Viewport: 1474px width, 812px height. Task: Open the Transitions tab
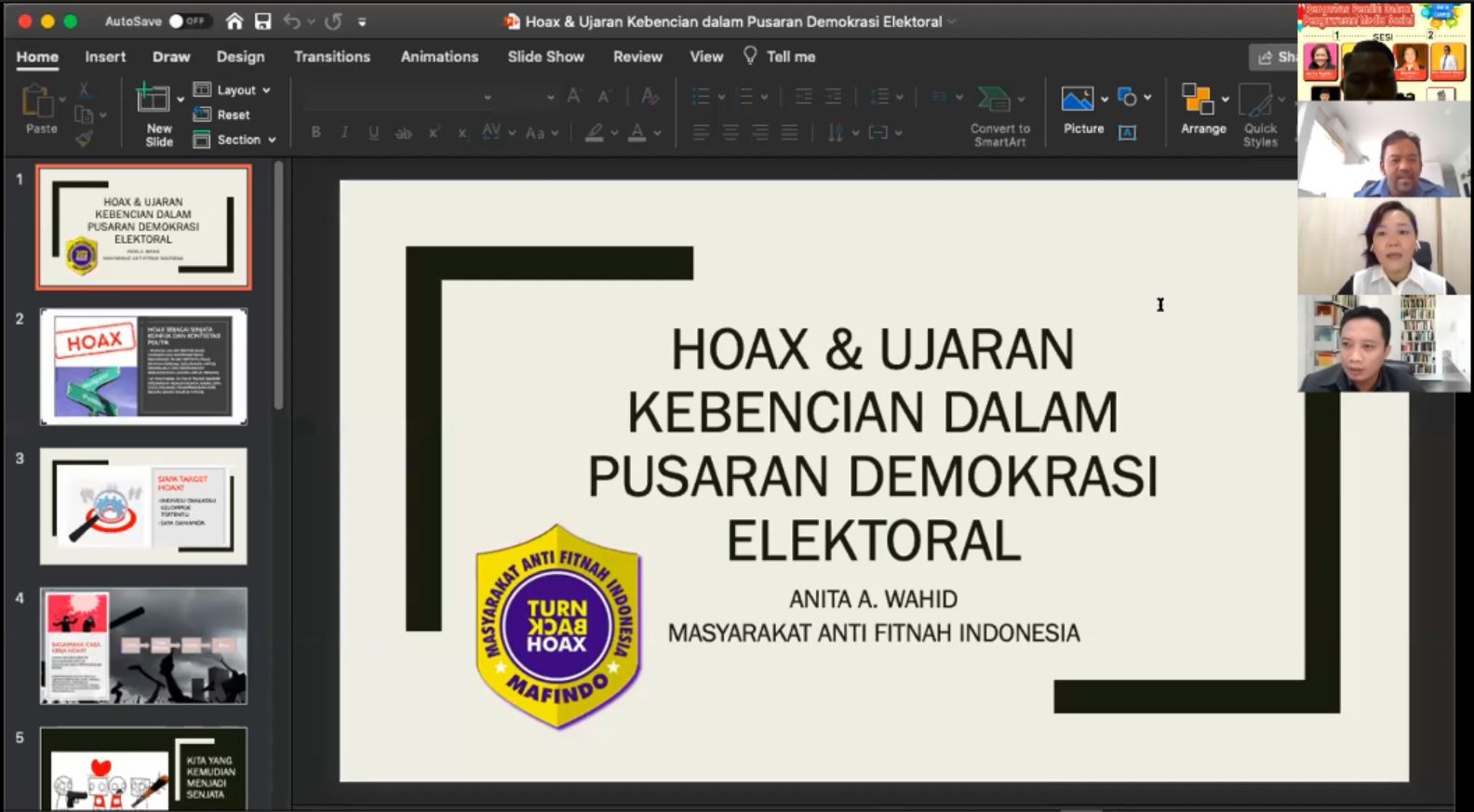tap(332, 57)
